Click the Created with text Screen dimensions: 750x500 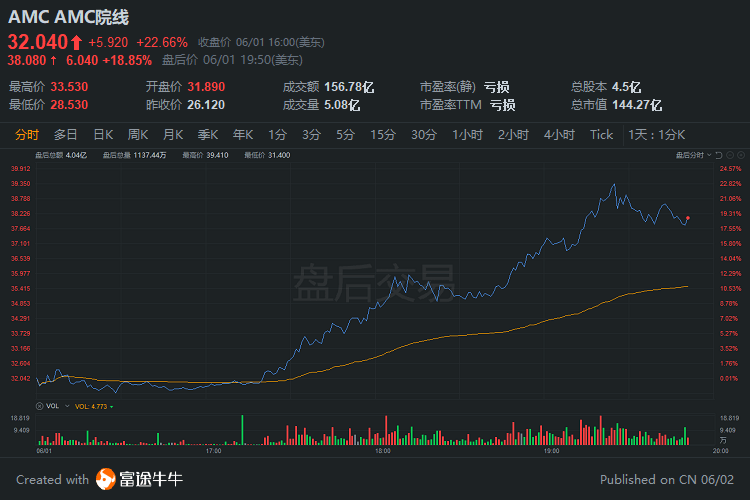(53, 479)
